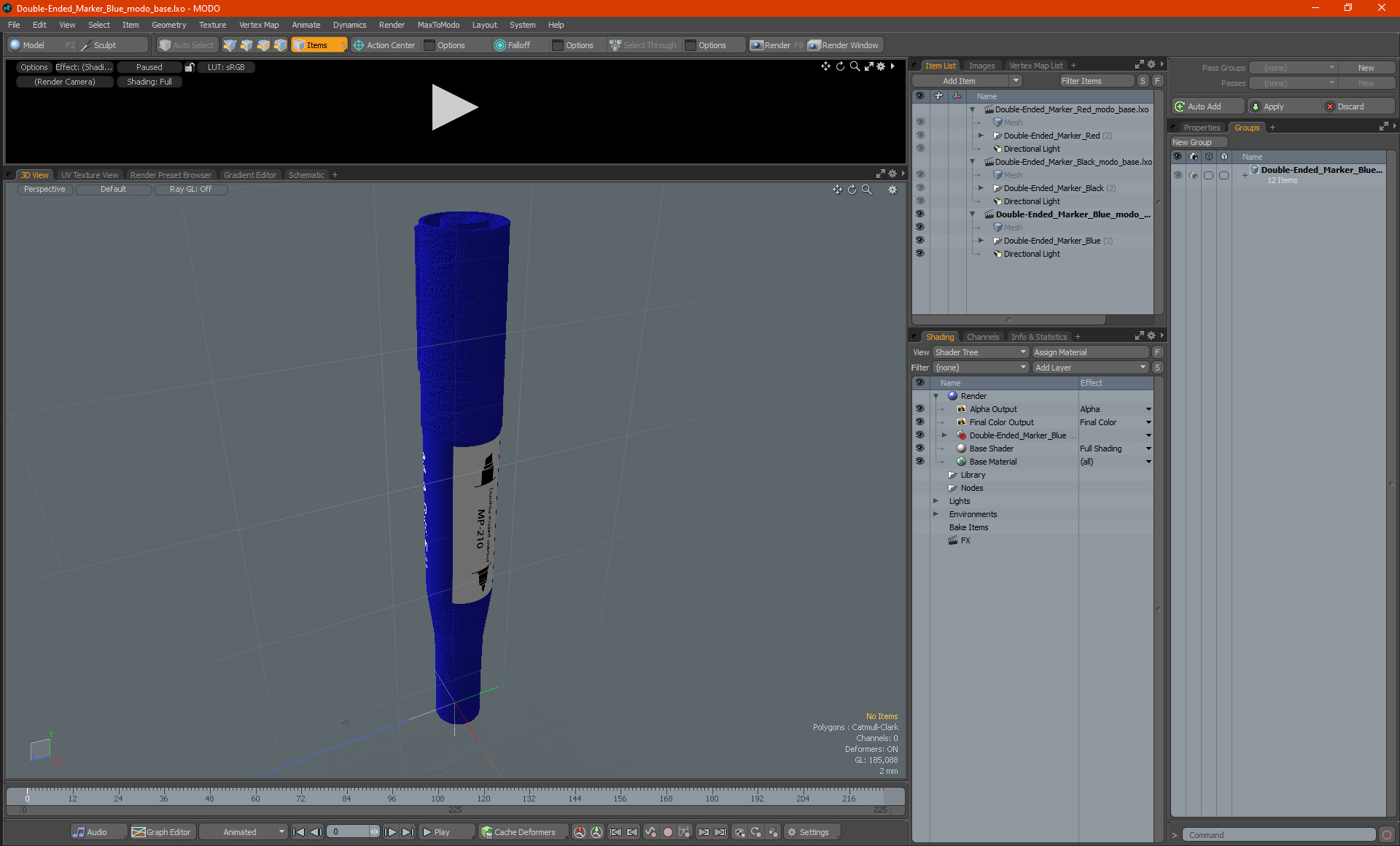Open the Graph Editor
The width and height of the screenshot is (1400, 846).
click(x=162, y=832)
